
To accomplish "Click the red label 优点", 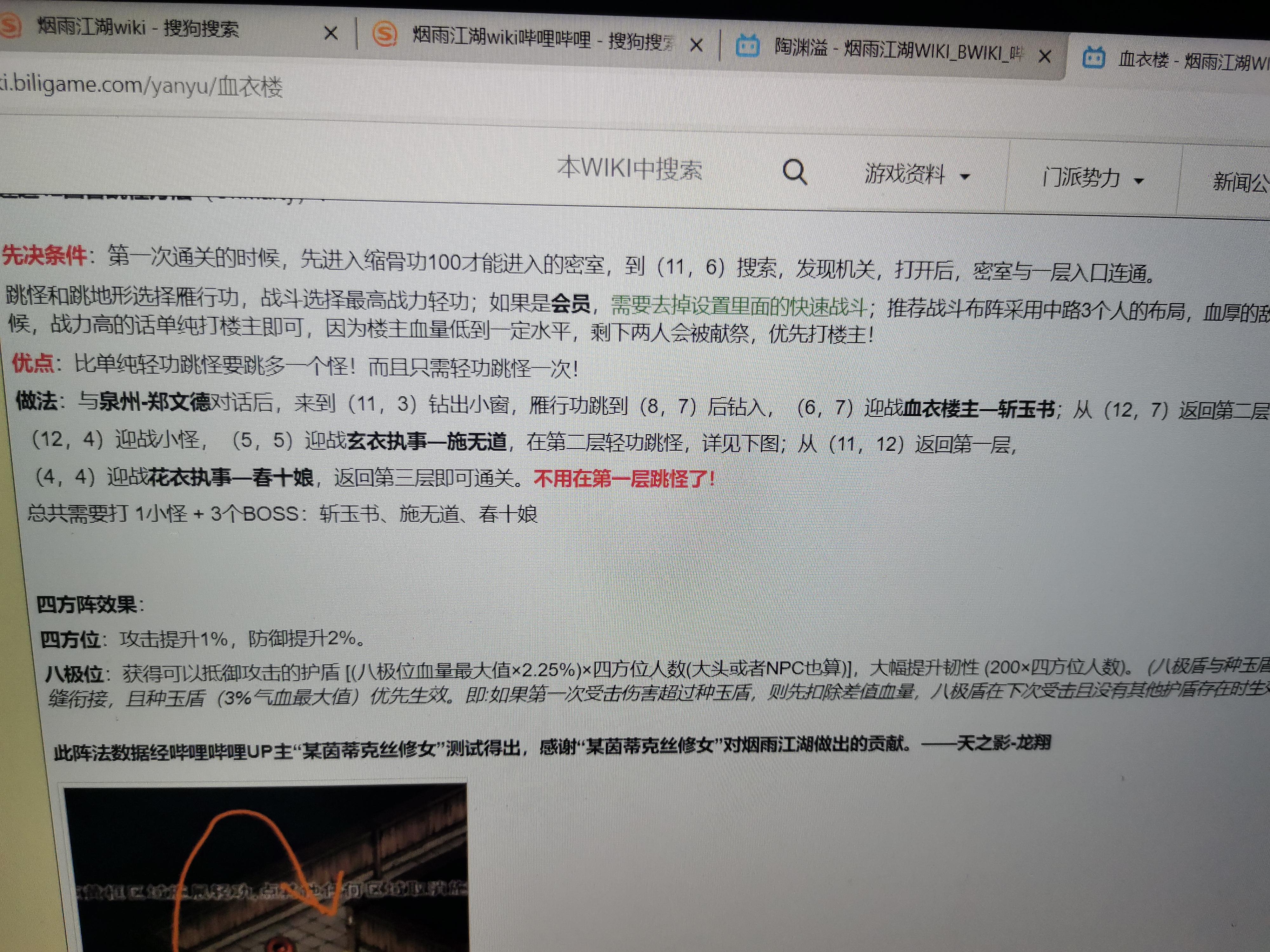I will (33, 363).
